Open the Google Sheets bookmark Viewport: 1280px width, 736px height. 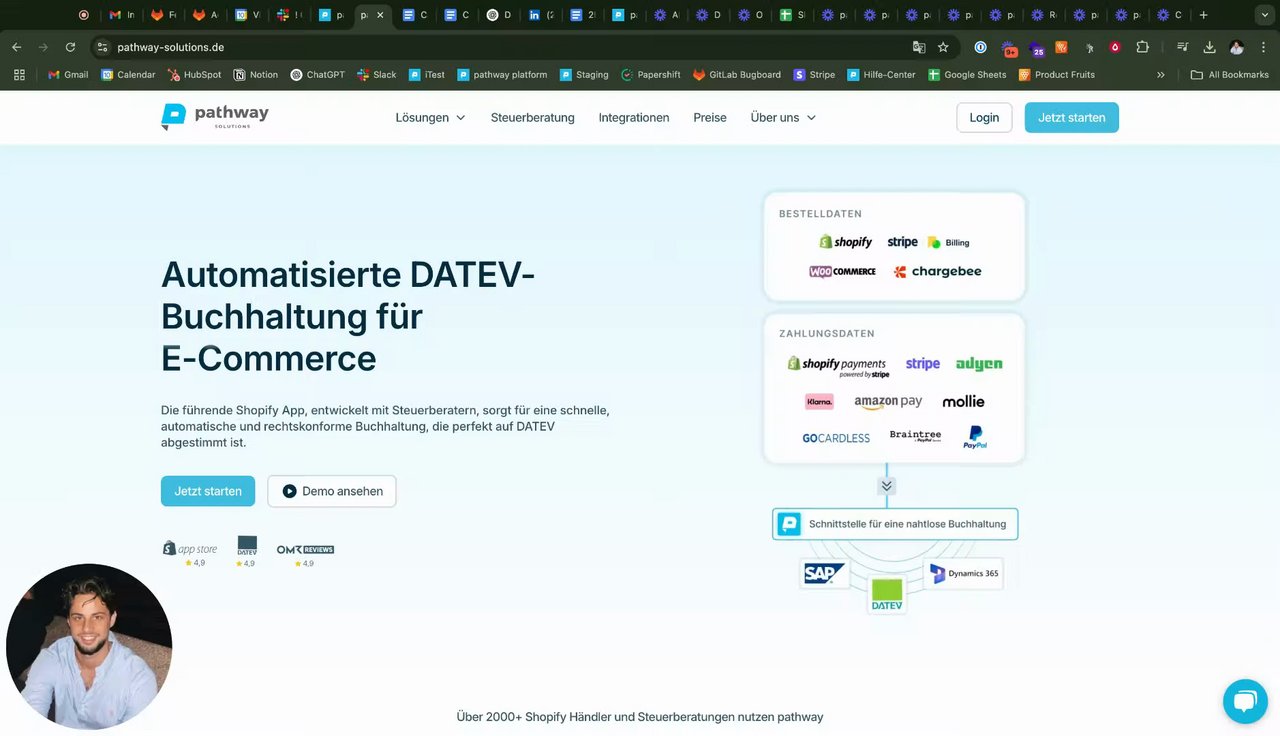pos(967,74)
